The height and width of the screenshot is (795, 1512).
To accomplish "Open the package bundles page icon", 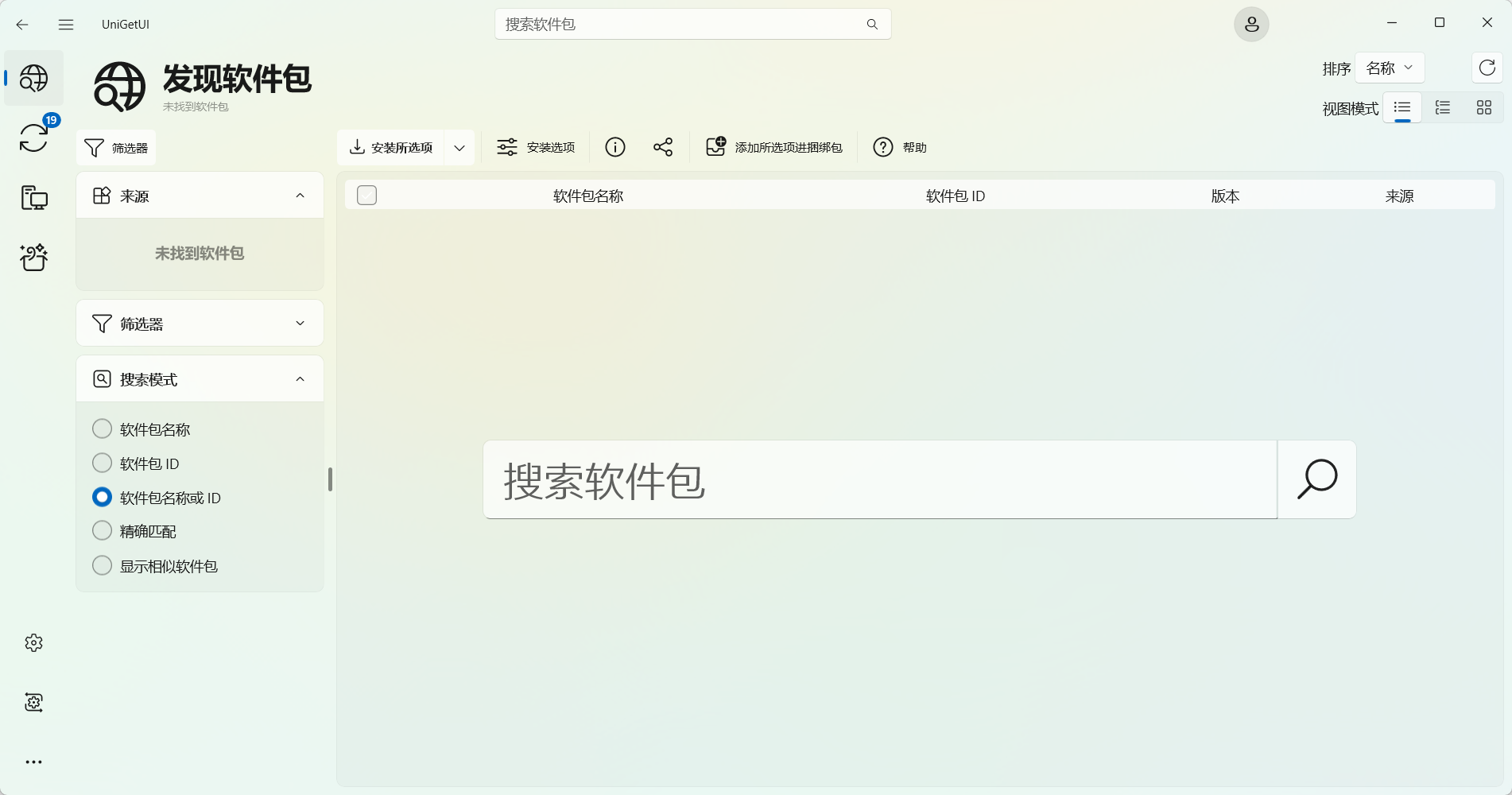I will tap(34, 257).
